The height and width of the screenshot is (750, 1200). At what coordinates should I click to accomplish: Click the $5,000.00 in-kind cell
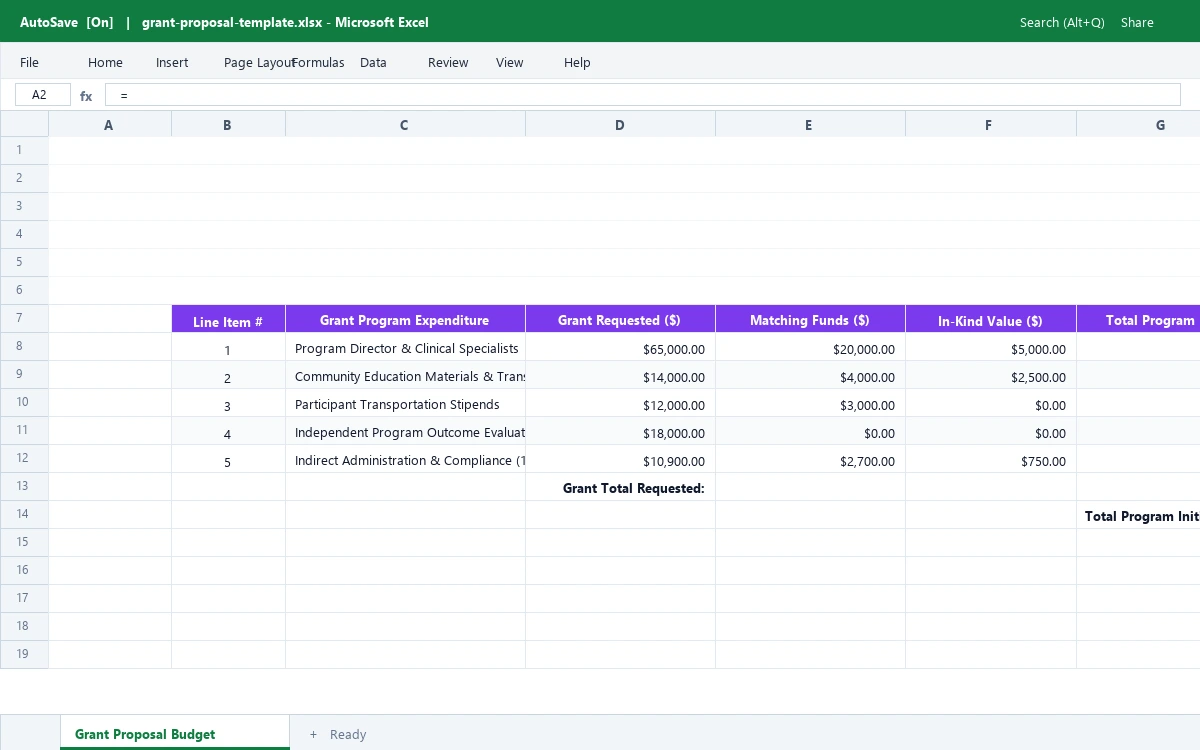pos(990,347)
